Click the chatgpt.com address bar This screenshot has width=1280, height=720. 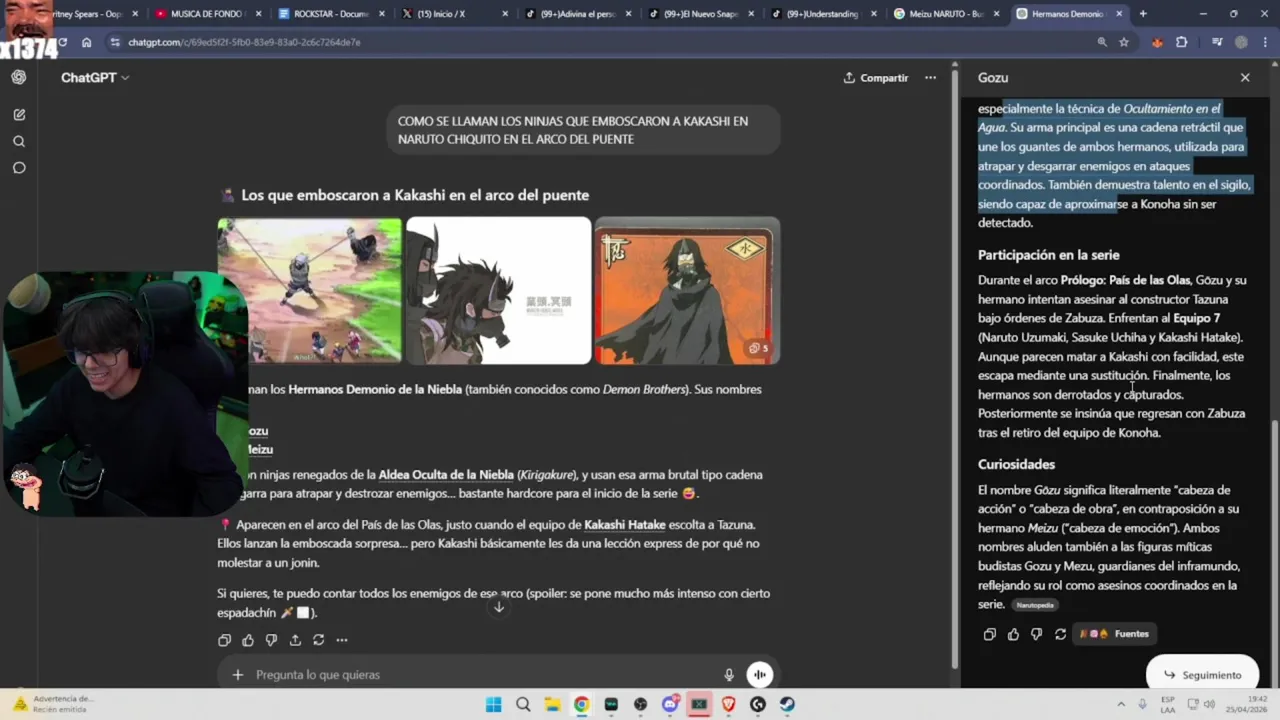click(600, 42)
